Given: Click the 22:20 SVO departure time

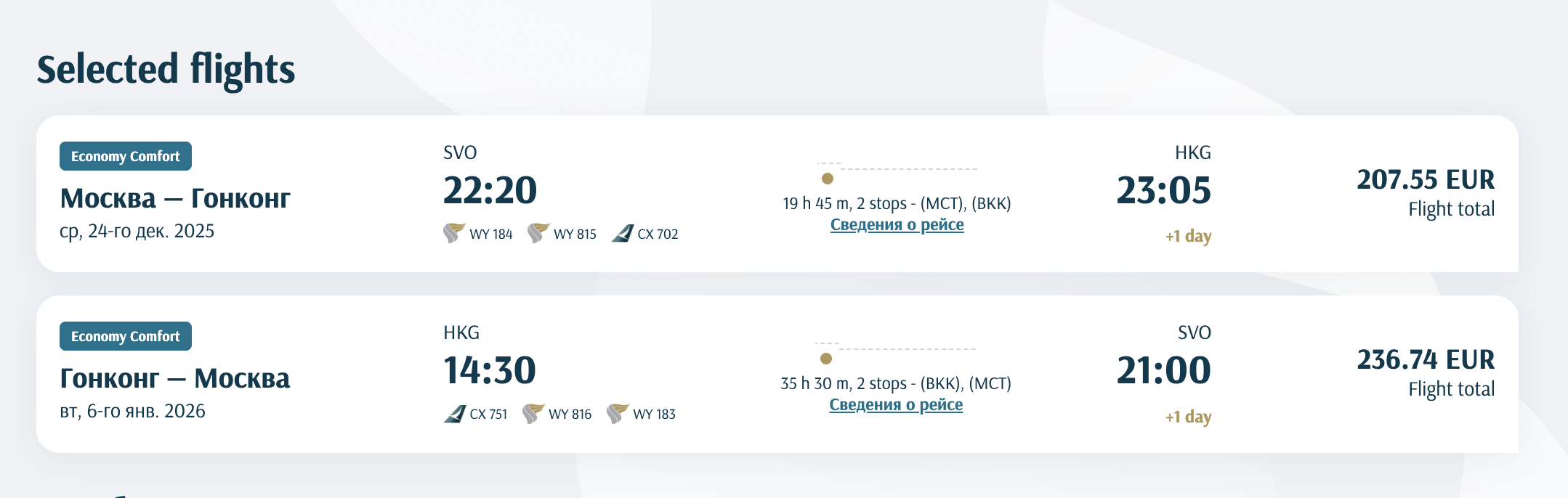Looking at the screenshot, I should (490, 190).
